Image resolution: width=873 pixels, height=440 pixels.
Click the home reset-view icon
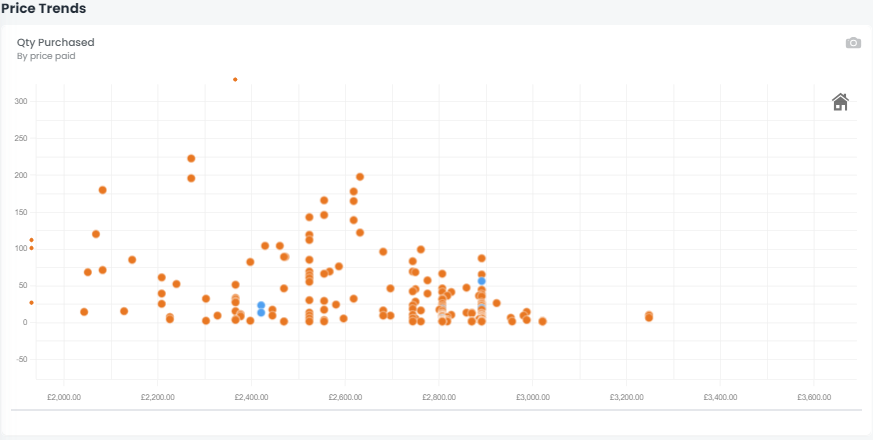point(840,102)
